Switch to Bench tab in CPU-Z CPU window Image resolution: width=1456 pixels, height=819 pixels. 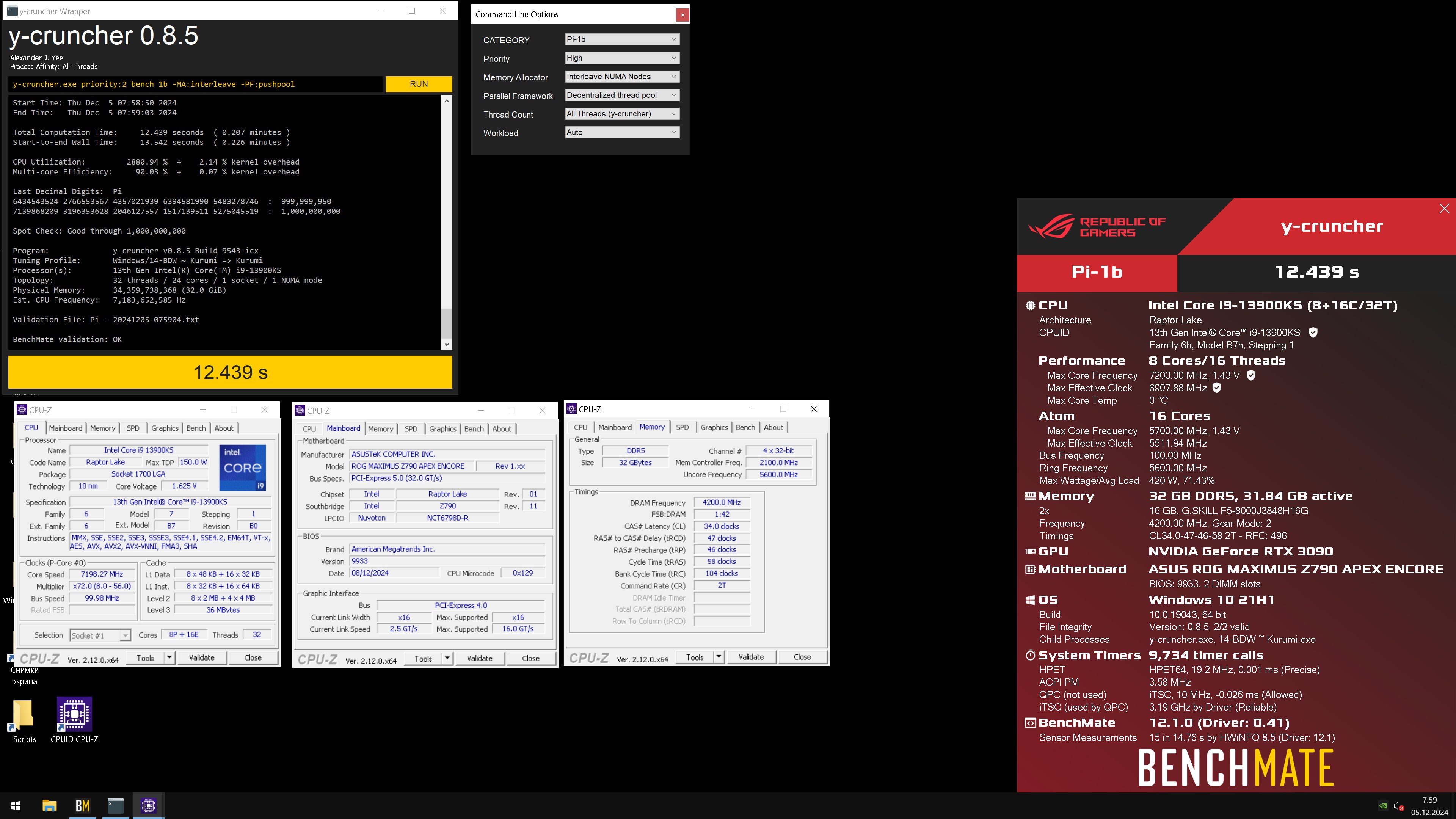196,428
